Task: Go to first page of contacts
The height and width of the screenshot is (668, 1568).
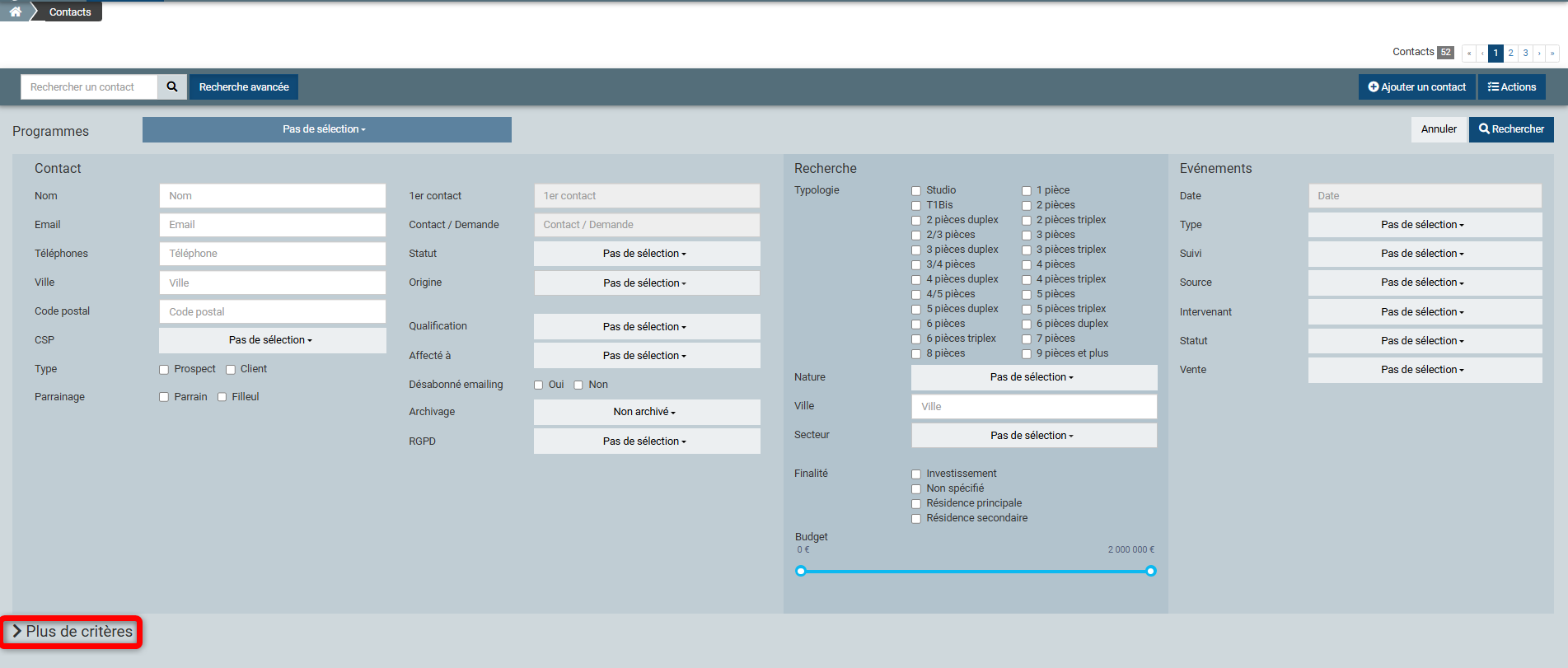Action: coord(1468,53)
